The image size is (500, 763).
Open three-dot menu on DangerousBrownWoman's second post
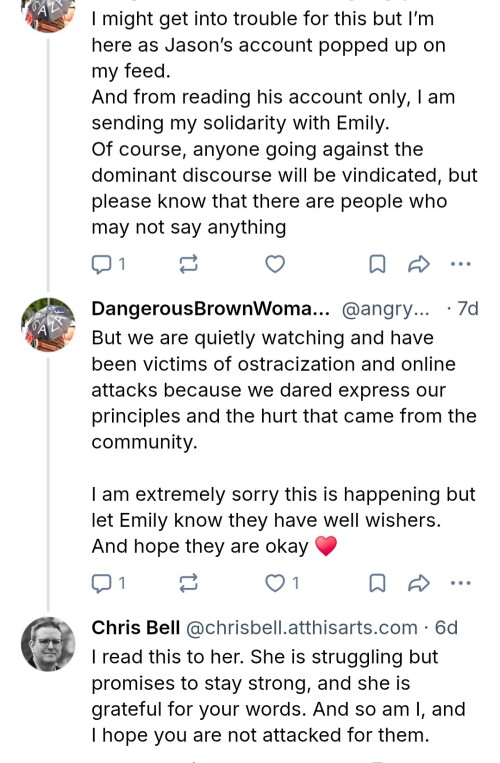(x=461, y=582)
